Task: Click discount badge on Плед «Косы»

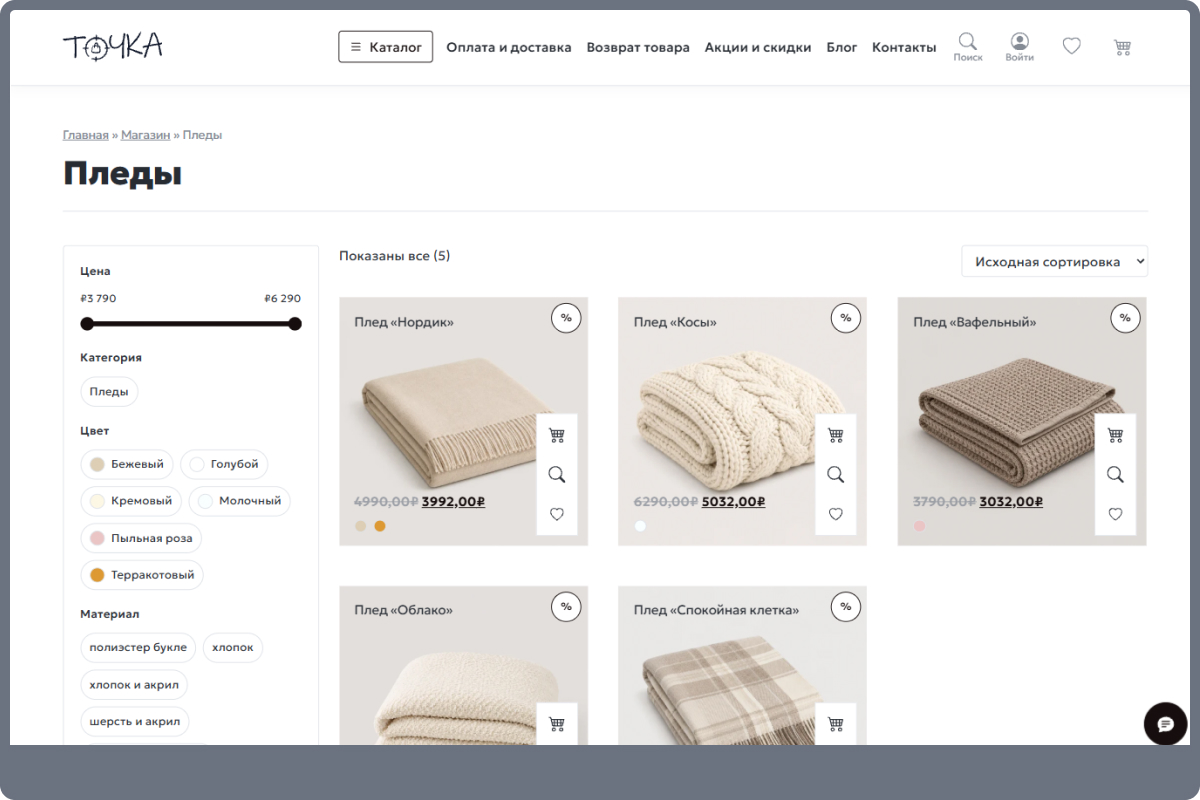Action: pos(845,318)
